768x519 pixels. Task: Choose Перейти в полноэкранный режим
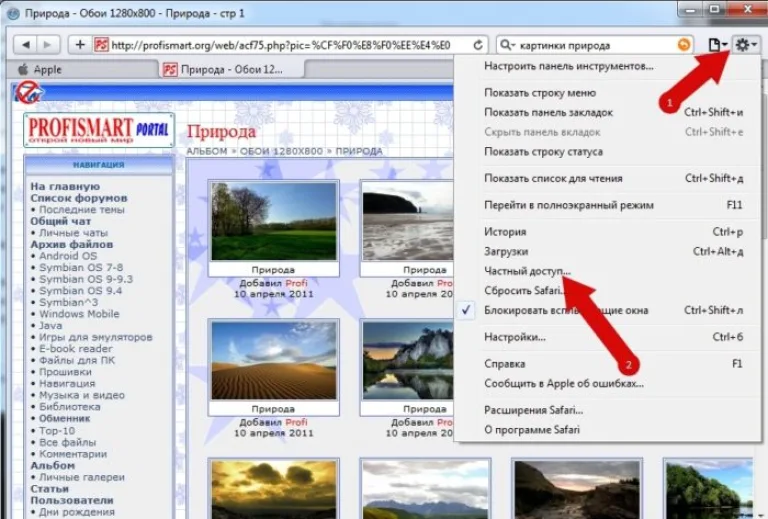pos(569,205)
